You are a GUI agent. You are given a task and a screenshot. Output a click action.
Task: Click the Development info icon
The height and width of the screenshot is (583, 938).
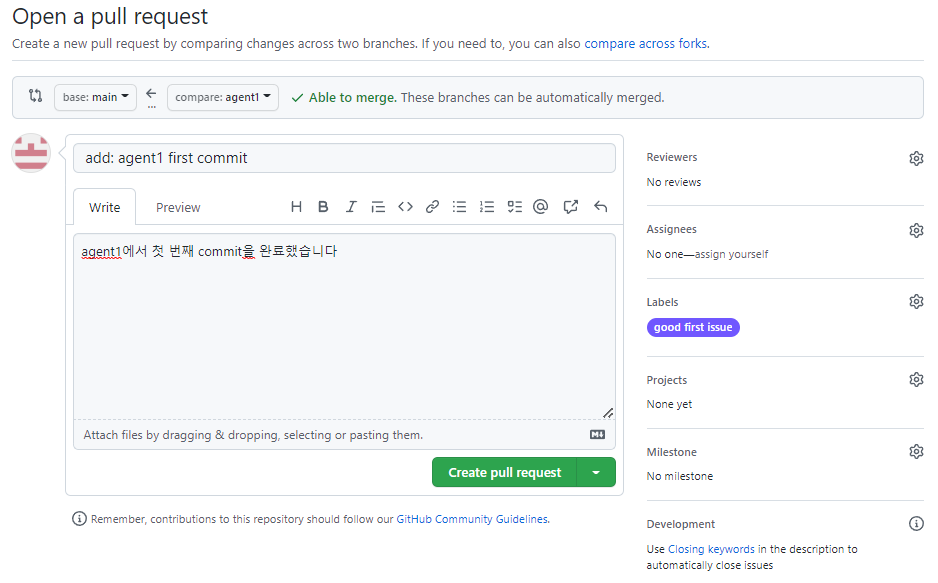coord(916,524)
